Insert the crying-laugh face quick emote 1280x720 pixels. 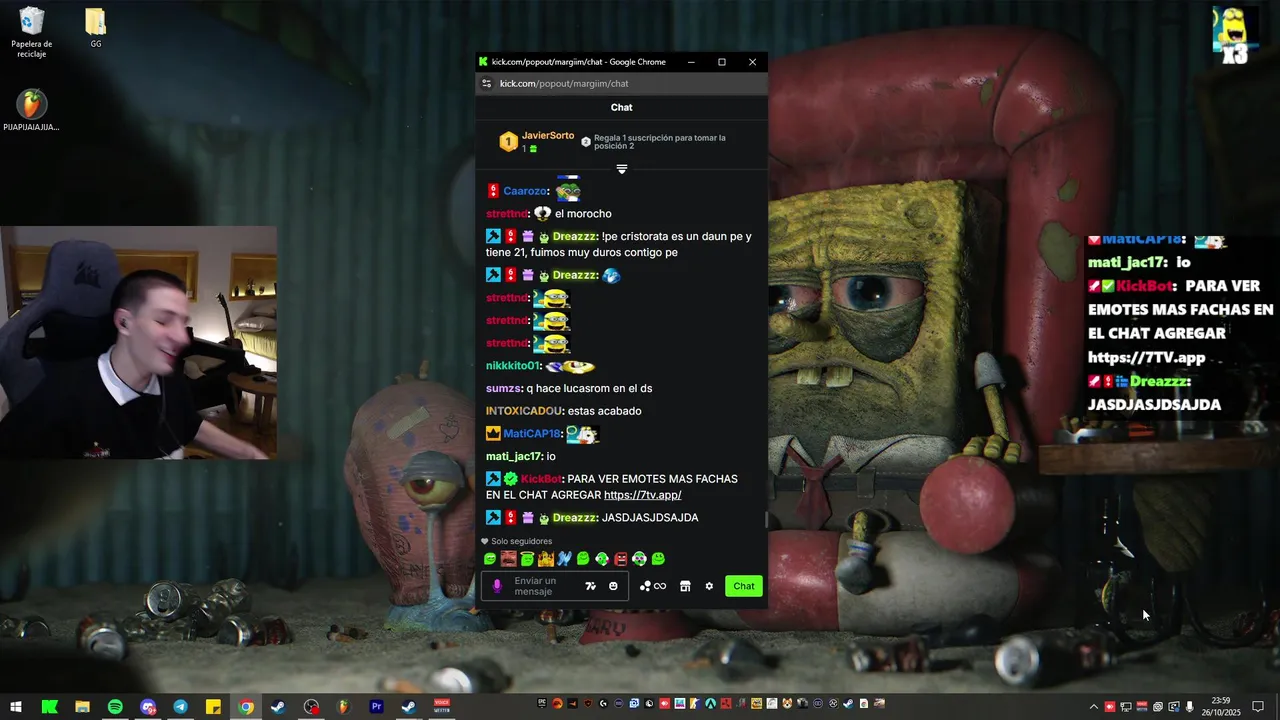508,559
